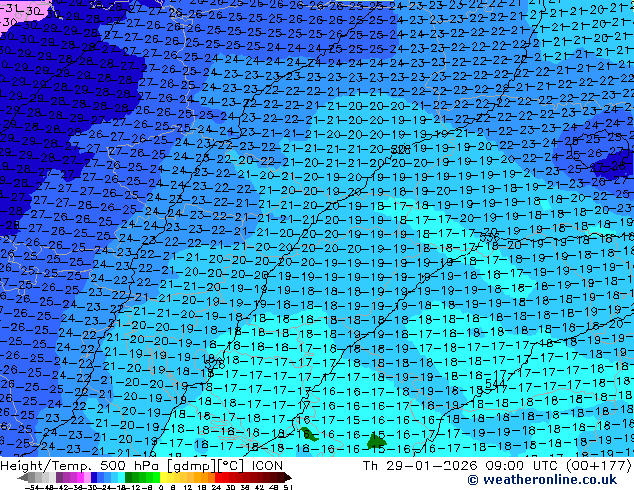The width and height of the screenshot is (634, 490).
Task: Click the right arrow end of the color legend
Action: [x=288, y=478]
